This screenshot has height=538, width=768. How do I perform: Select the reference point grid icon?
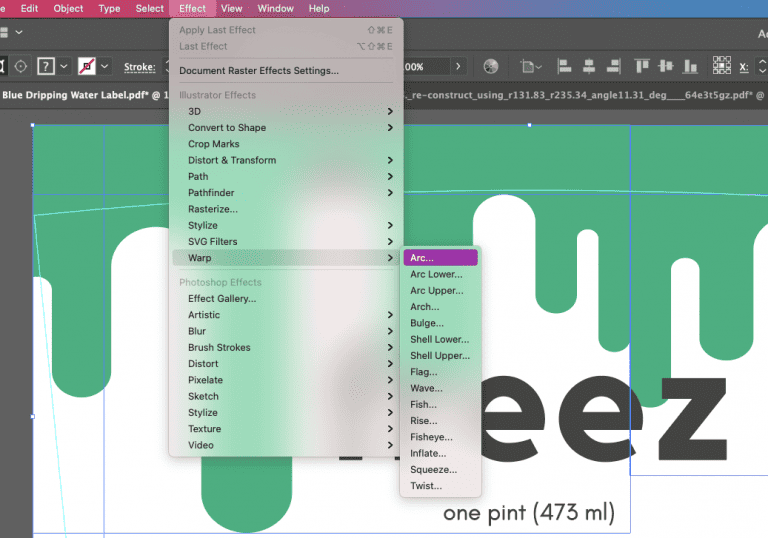pyautogui.click(x=721, y=66)
